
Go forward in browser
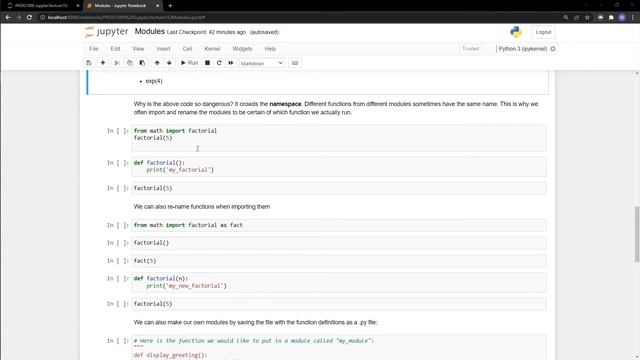[x=18, y=18]
